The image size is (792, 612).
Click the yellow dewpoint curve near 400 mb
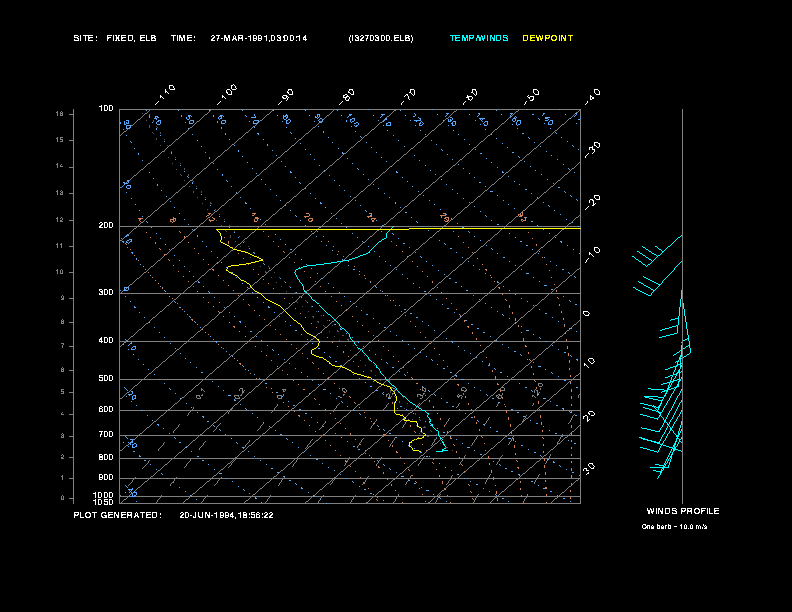point(318,341)
